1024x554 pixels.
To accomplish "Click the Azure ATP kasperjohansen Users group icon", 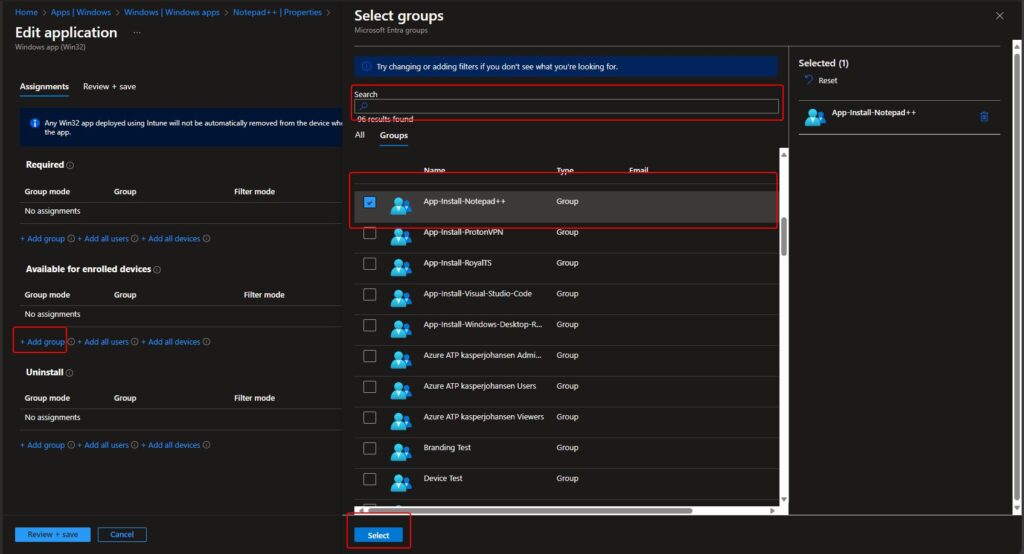I will click(401, 390).
